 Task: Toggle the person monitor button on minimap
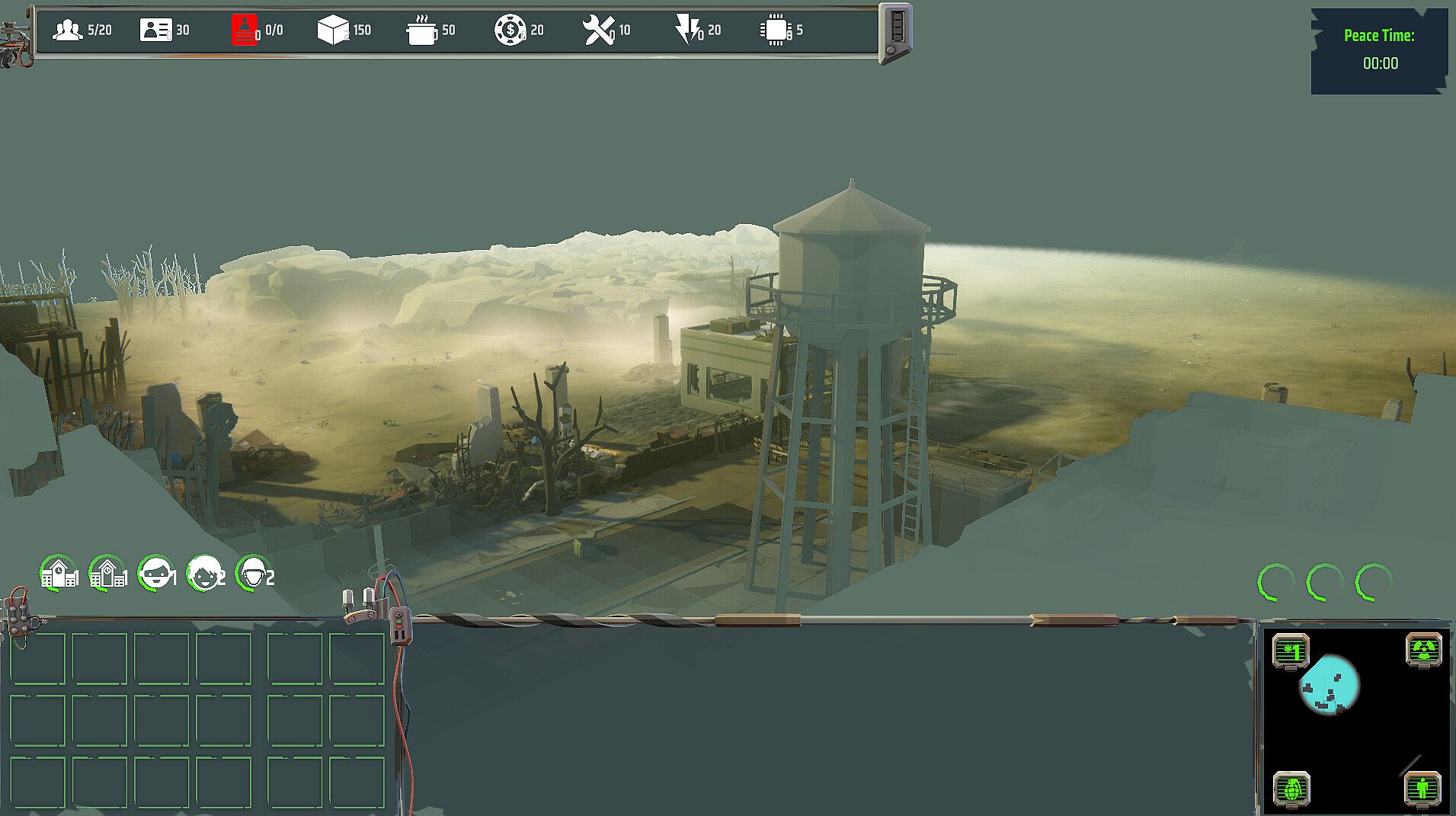tap(1422, 789)
